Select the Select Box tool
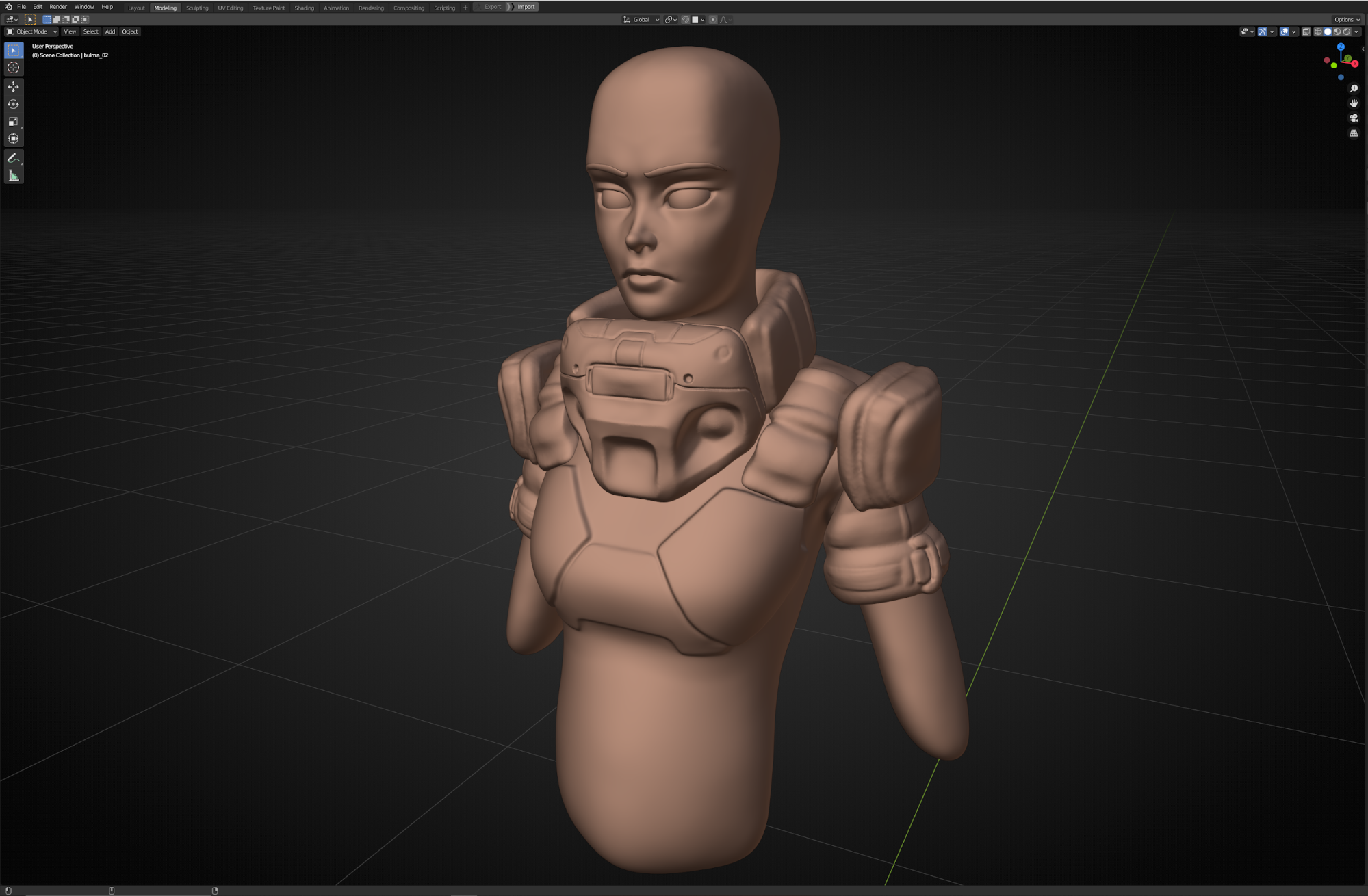The width and height of the screenshot is (1368, 896). point(14,50)
